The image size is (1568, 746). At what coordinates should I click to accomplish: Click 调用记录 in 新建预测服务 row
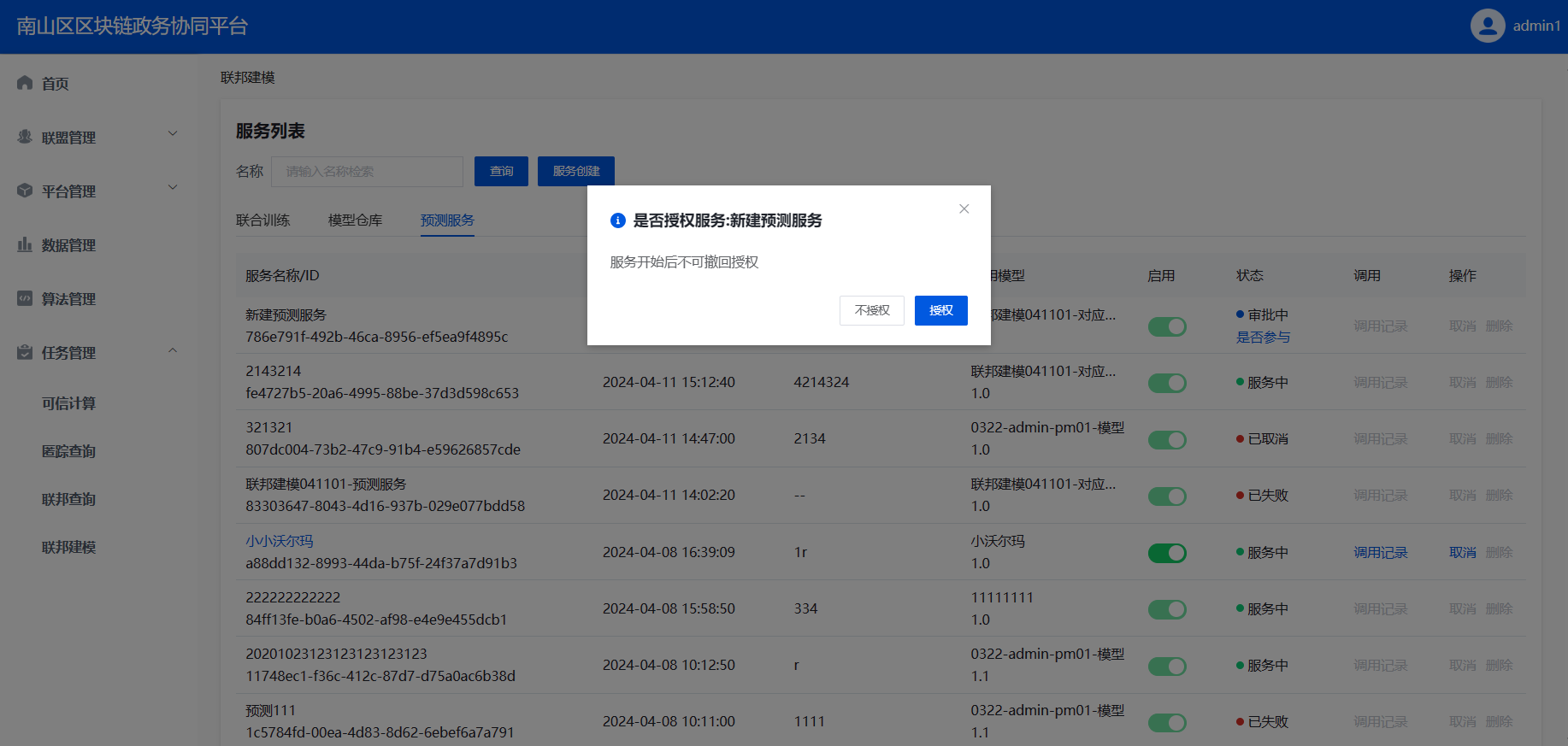1380,326
